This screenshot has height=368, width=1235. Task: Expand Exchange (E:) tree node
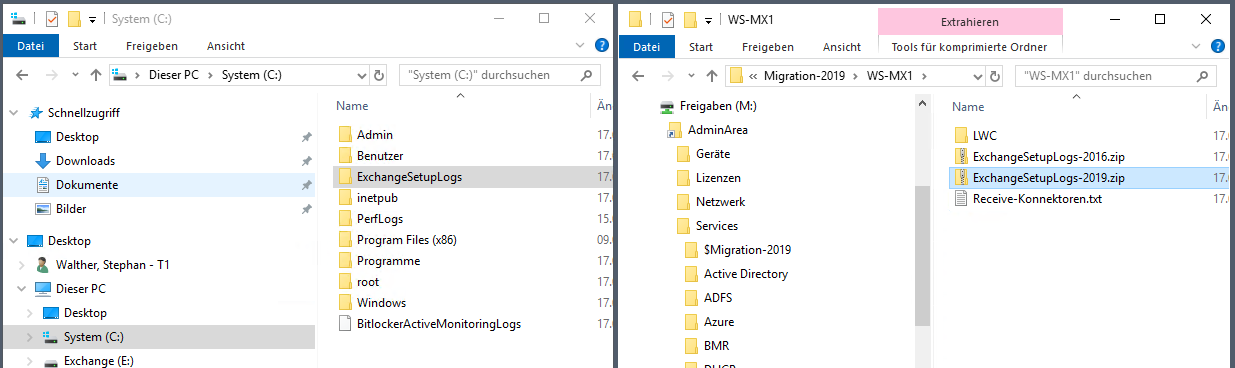[x=30, y=361]
